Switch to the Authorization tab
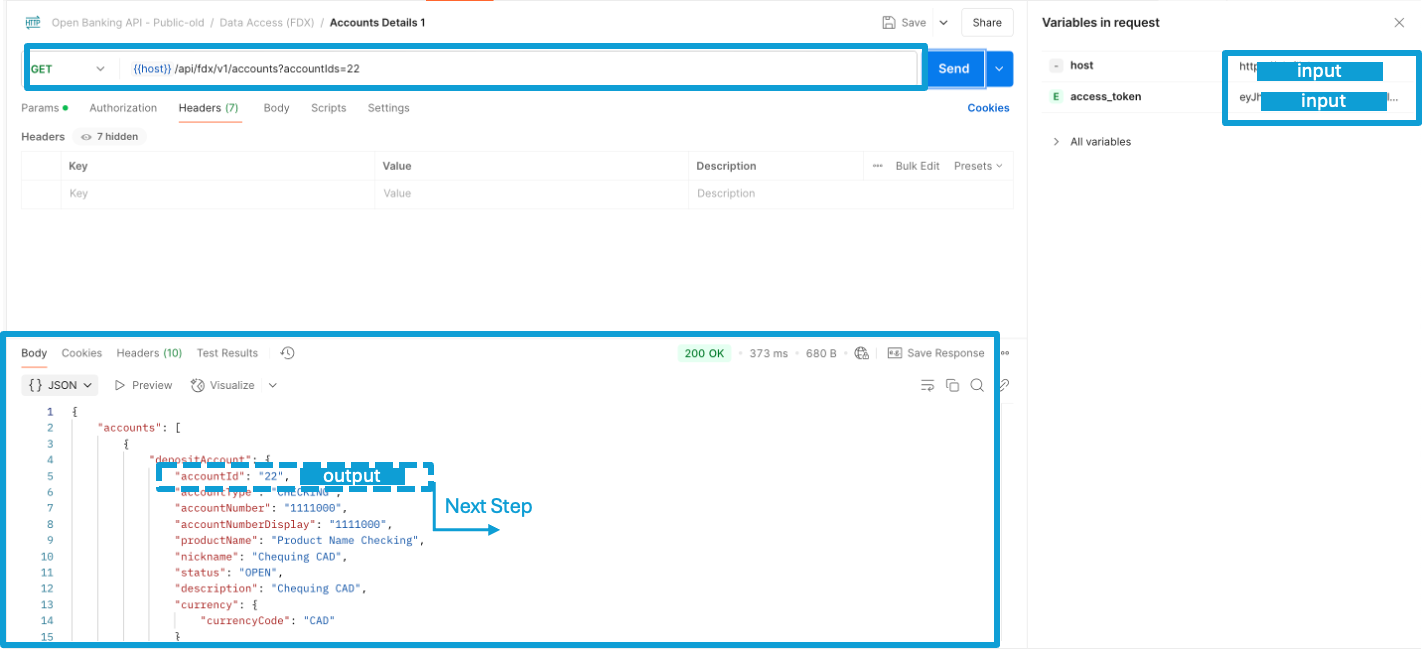Image resolution: width=1422 pixels, height=650 pixels. 123,108
